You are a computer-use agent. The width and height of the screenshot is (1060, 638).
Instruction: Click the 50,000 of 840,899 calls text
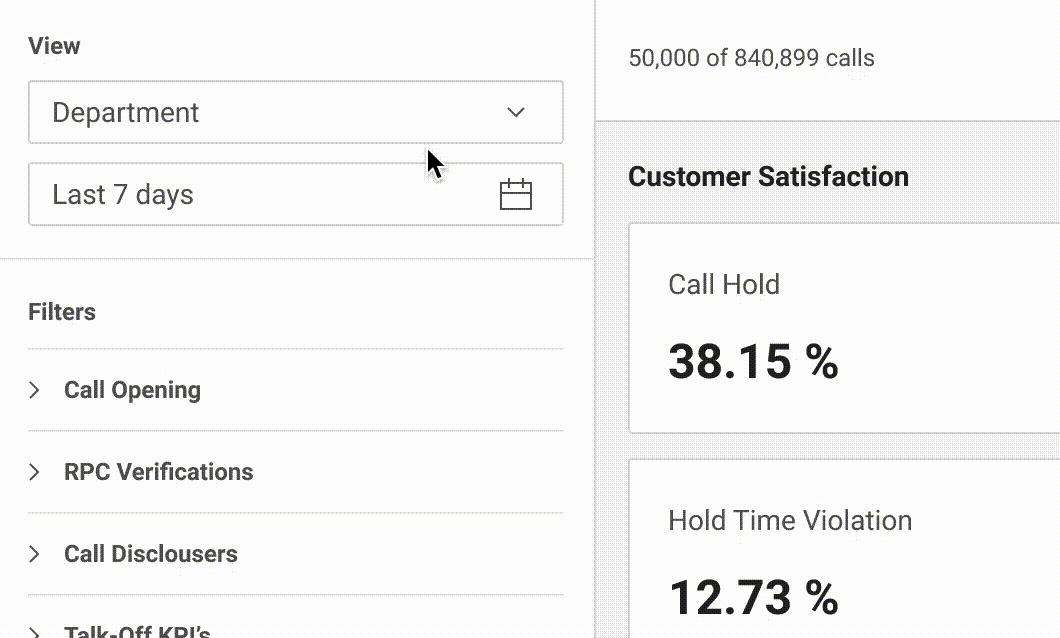pyautogui.click(x=751, y=58)
